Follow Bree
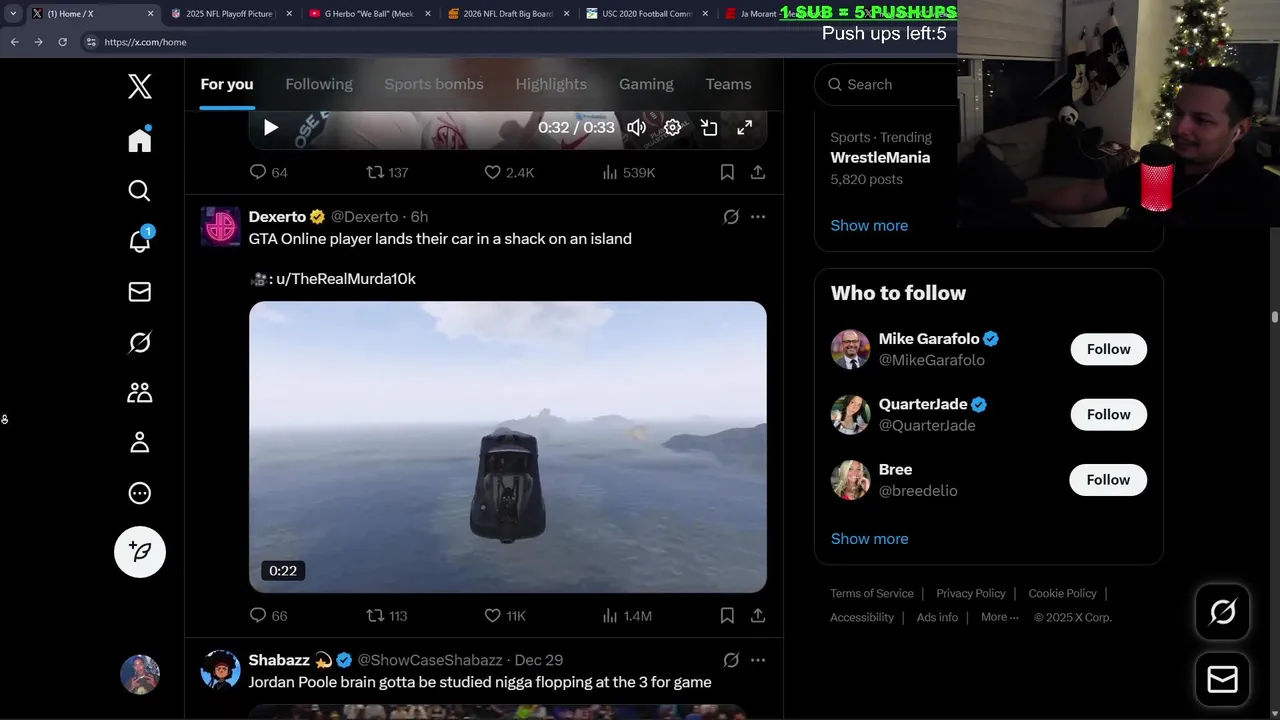 (x=1108, y=480)
